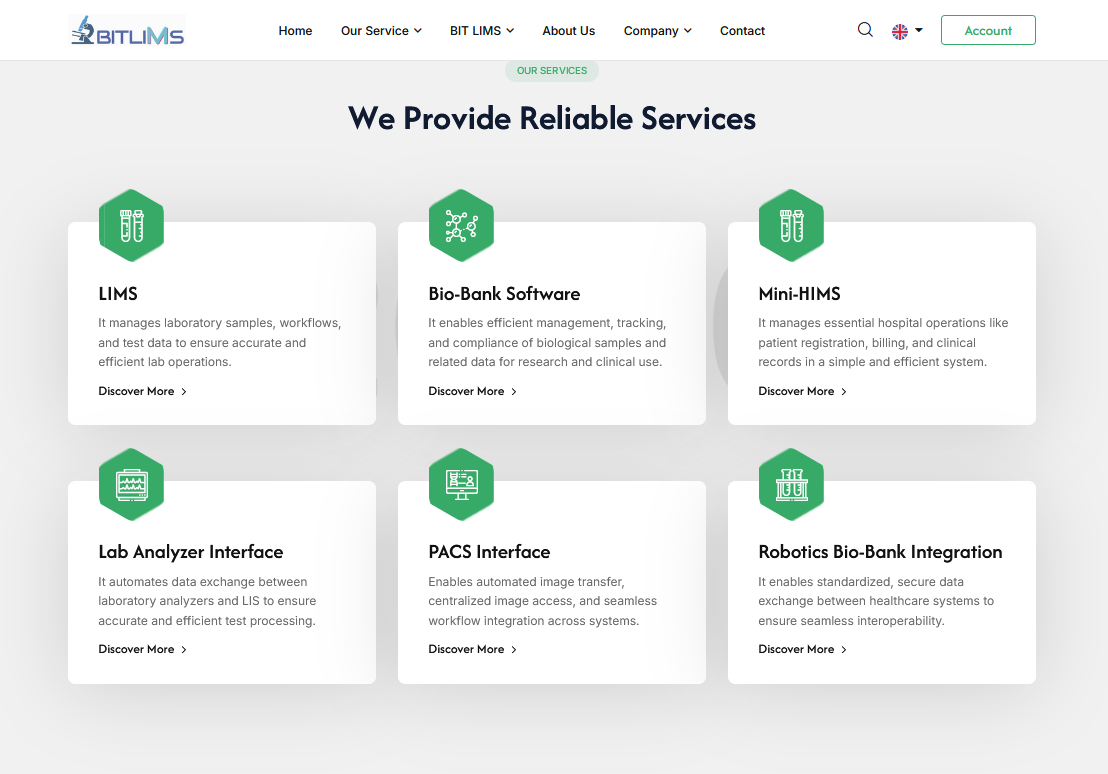Open the language flag selector

click(x=906, y=31)
